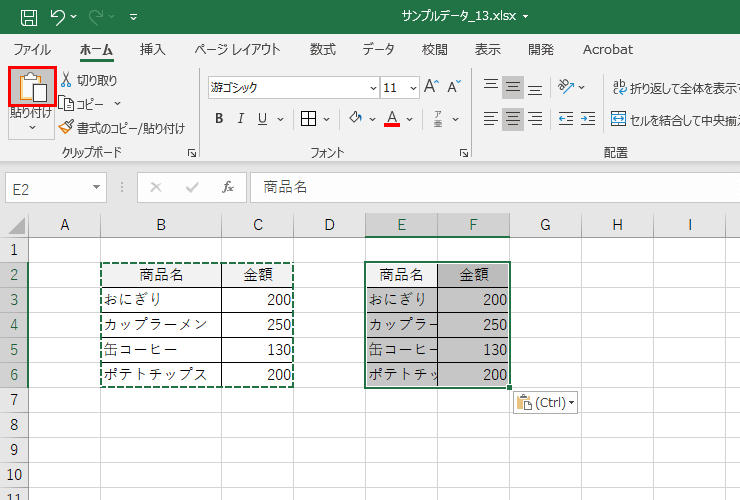The width and height of the screenshot is (740, 500).
Task: Click the fill color bucket icon
Action: click(355, 118)
